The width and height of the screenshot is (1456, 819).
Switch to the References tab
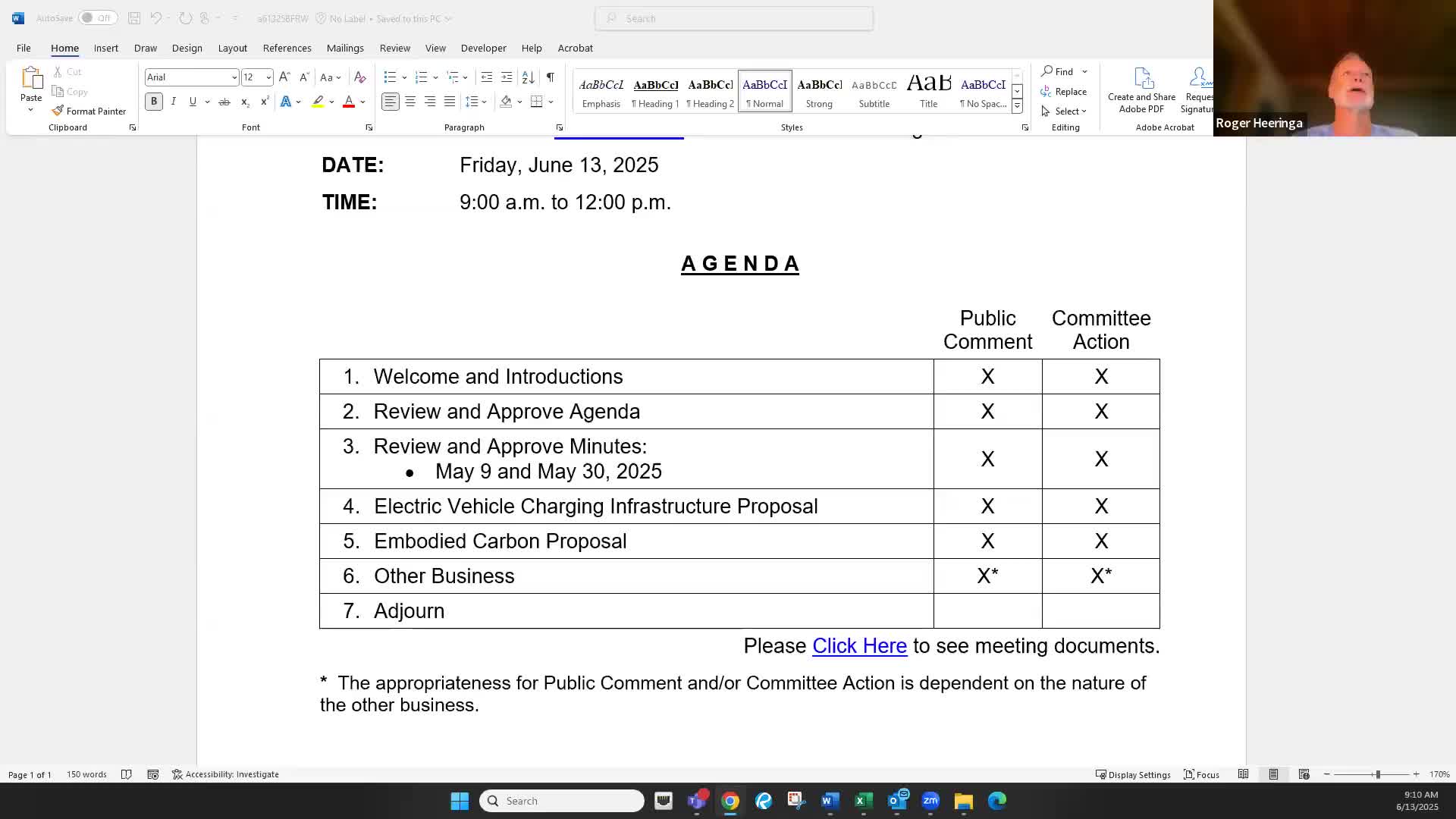click(287, 48)
